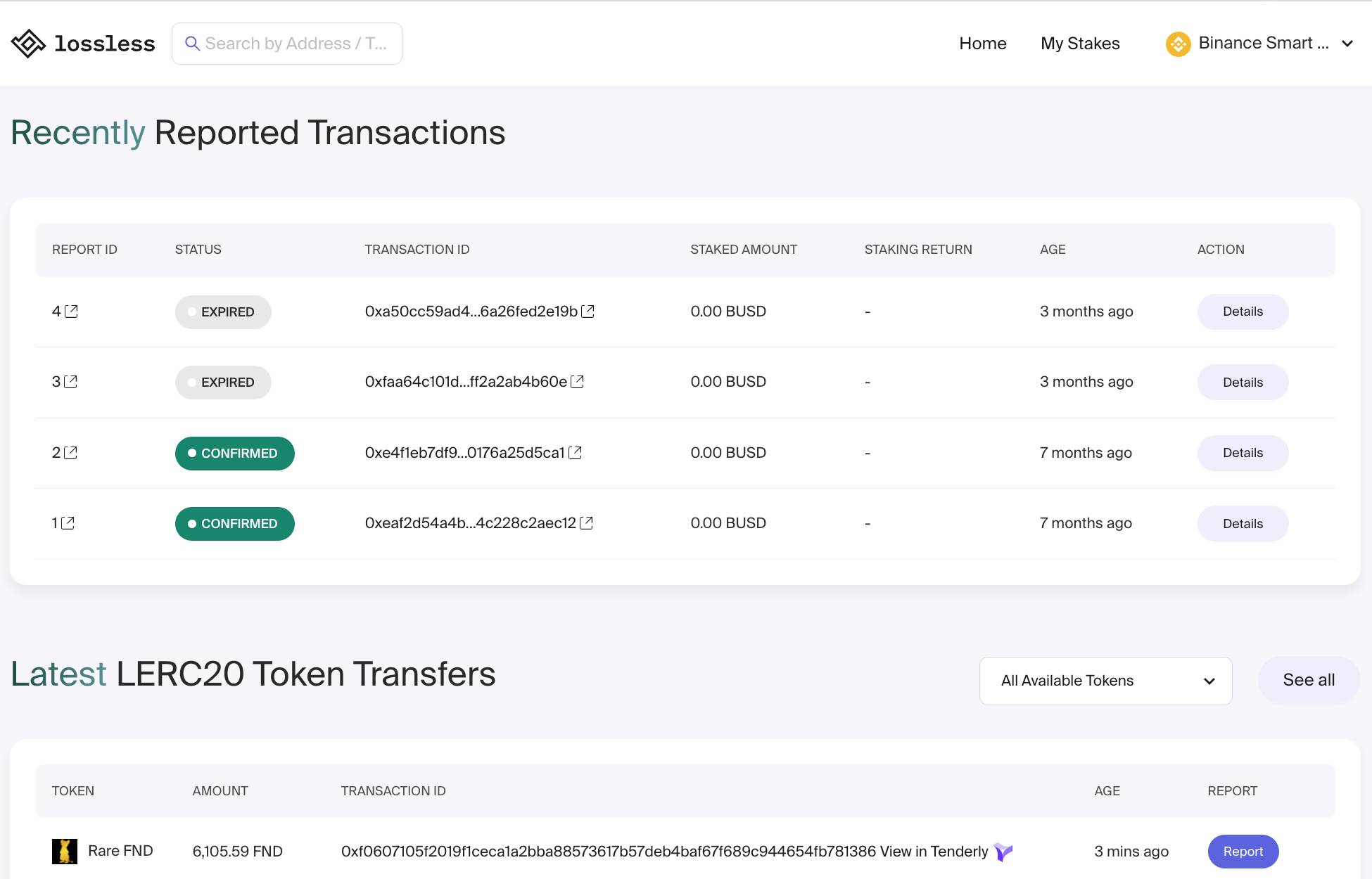View Details for confirmed report 1
This screenshot has height=879, width=1372.
click(1243, 524)
